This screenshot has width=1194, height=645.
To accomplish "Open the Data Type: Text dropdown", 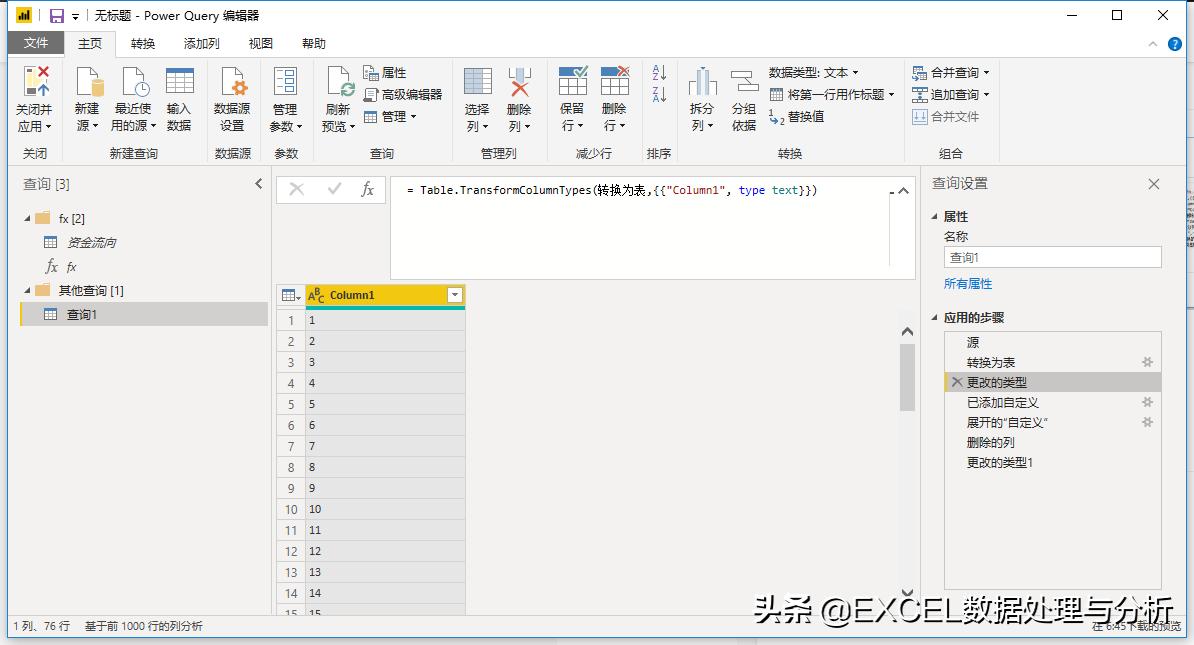I will [x=813, y=72].
